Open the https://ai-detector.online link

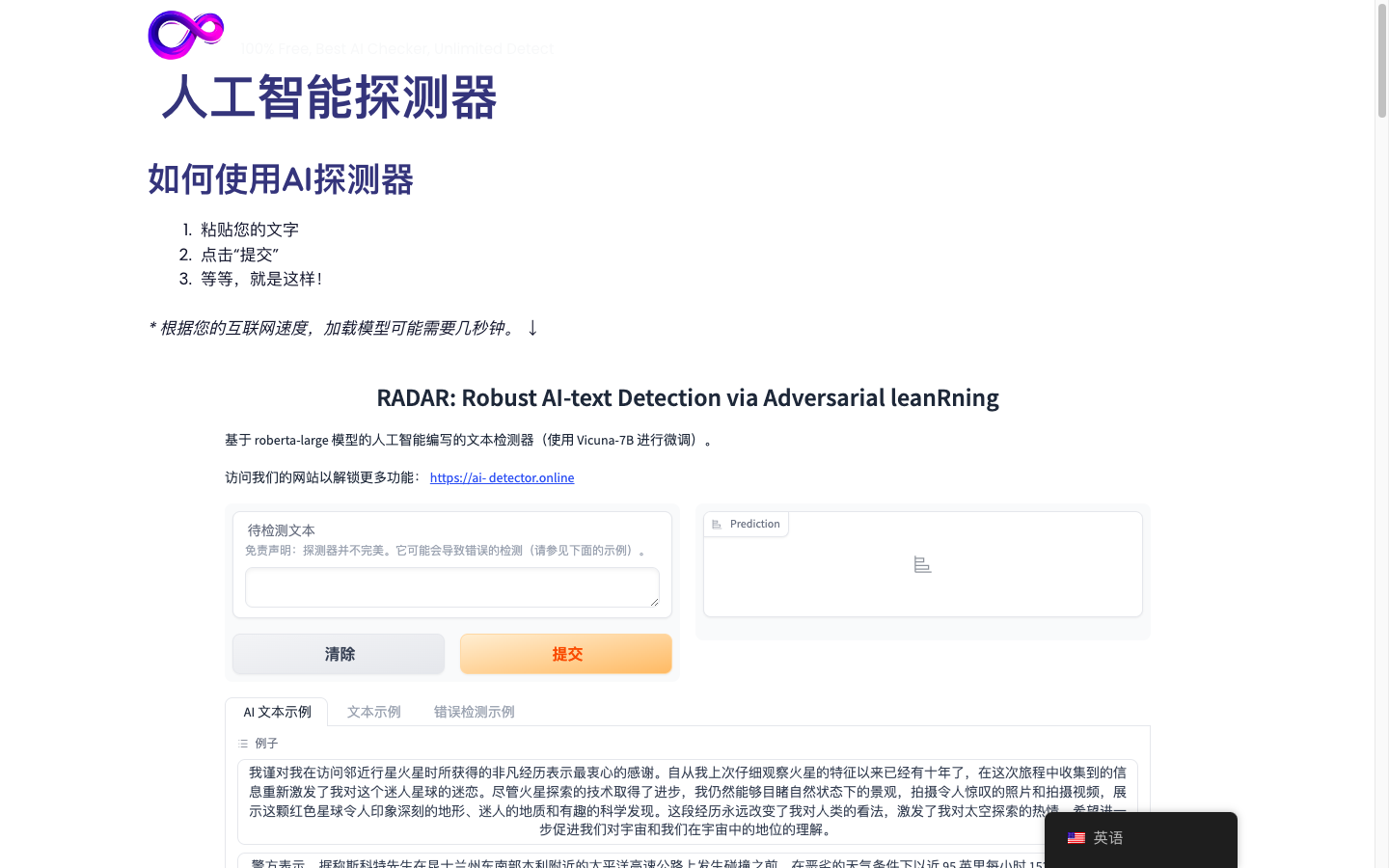pos(502,477)
